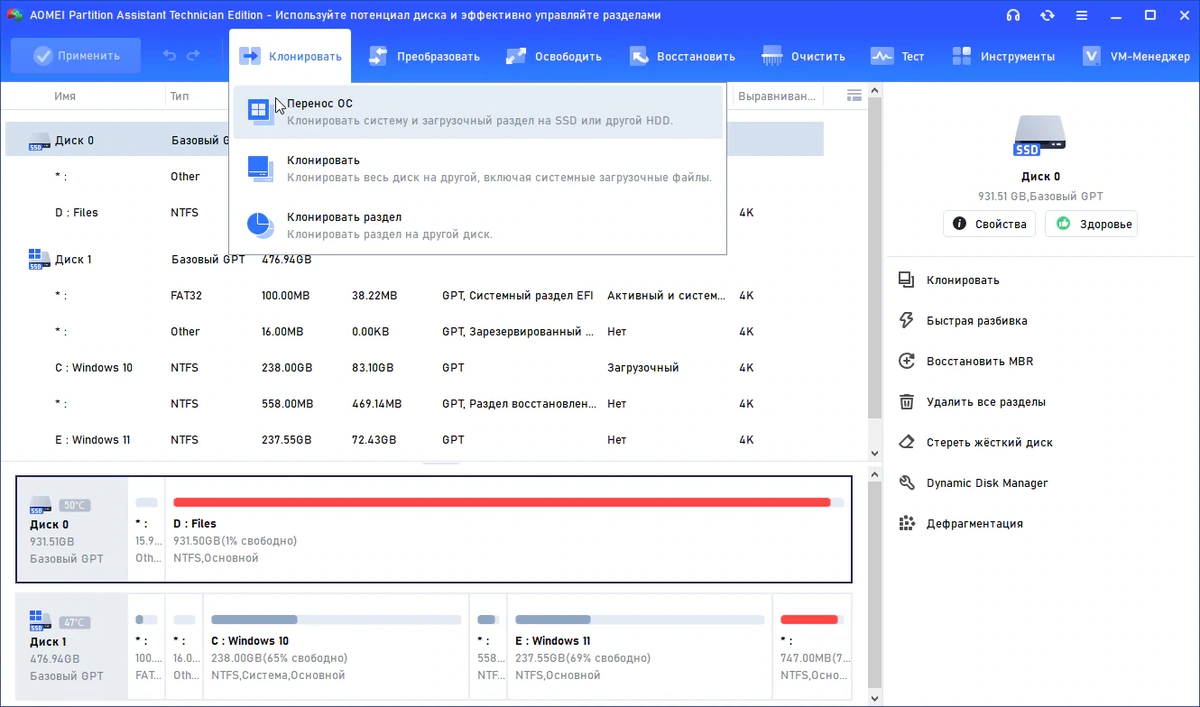Select the C : Windows 10 row
Screen dimensions: 1200x707
point(415,367)
